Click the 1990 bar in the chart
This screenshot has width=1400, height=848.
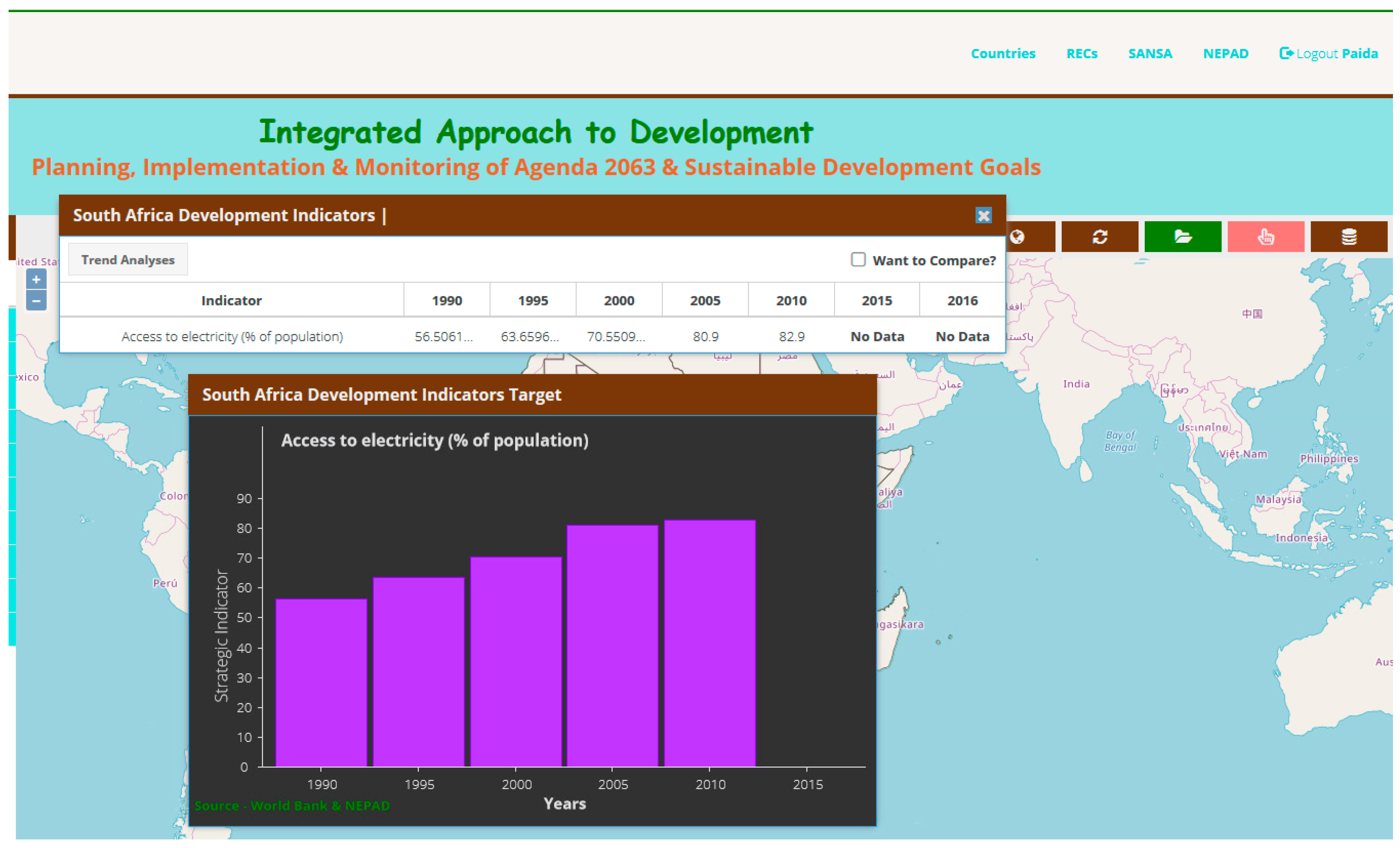click(322, 683)
